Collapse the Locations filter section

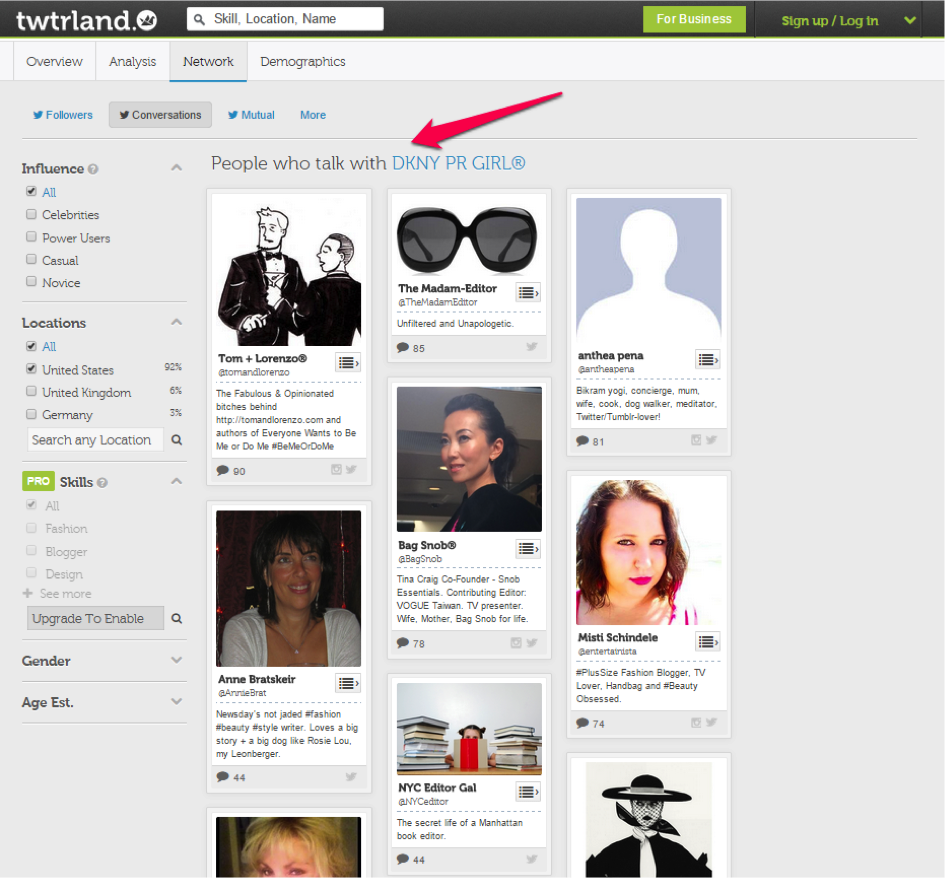(176, 322)
